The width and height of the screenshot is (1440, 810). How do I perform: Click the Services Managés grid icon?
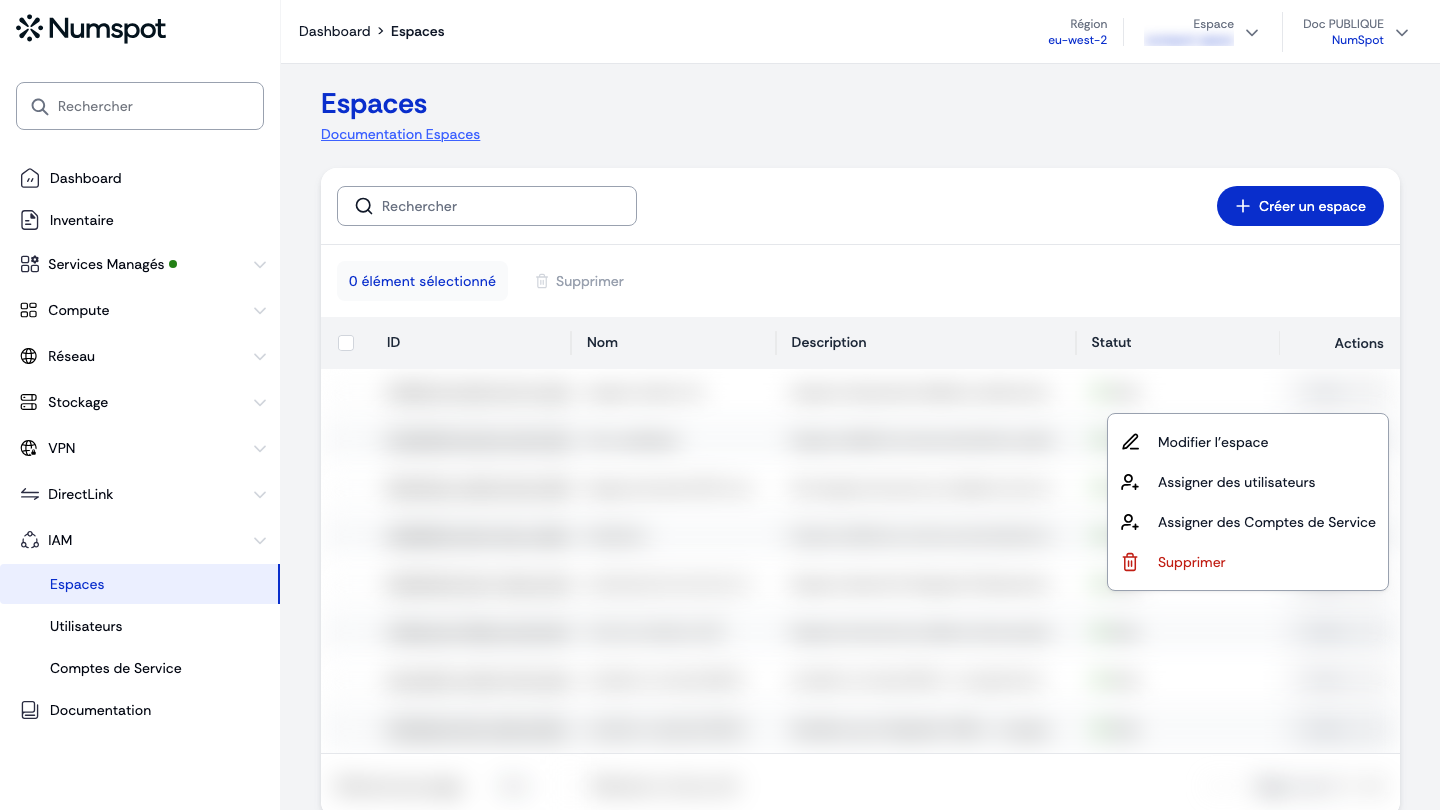pos(29,264)
